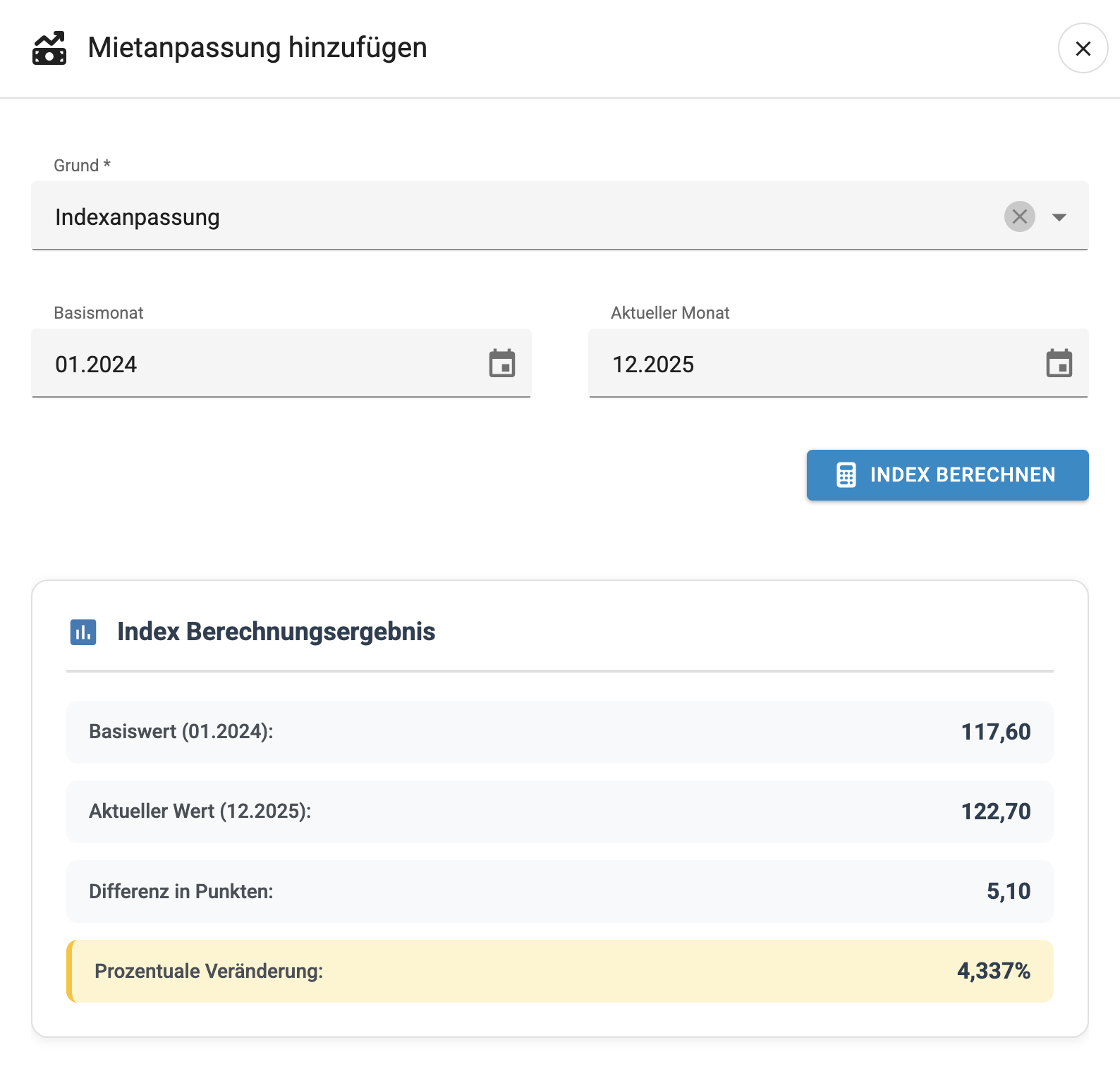
Task: Select the percentage change value 4,337%
Action: (994, 971)
